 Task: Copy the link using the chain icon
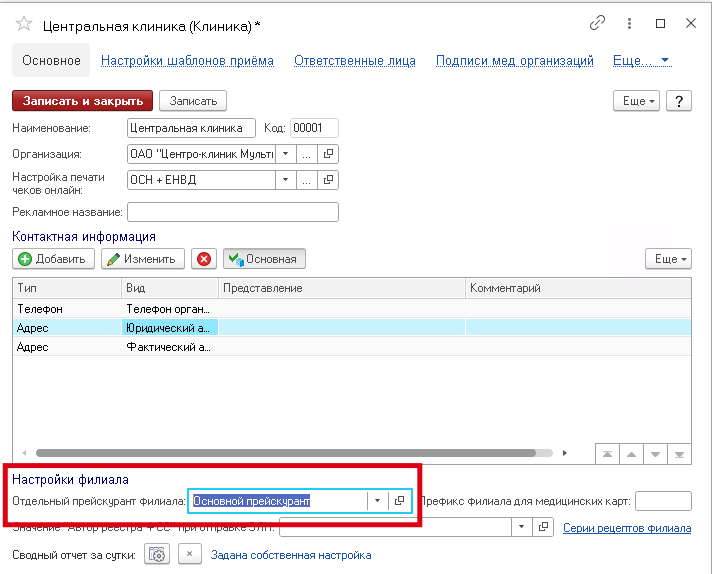coord(598,22)
